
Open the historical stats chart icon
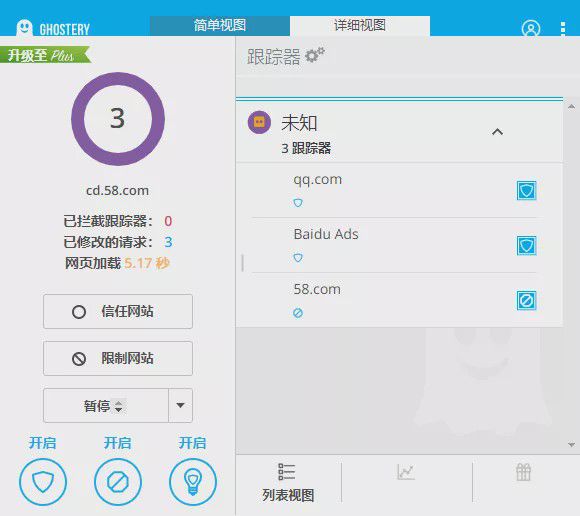[x=406, y=472]
